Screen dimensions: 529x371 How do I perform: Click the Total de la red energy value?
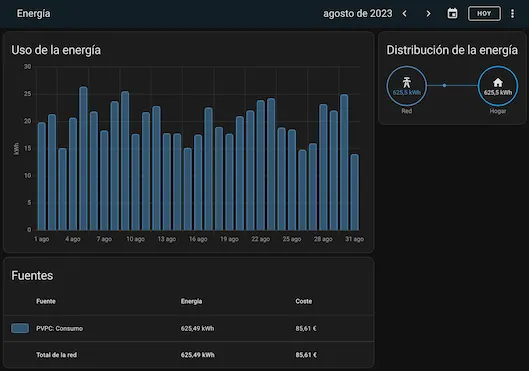click(197, 355)
